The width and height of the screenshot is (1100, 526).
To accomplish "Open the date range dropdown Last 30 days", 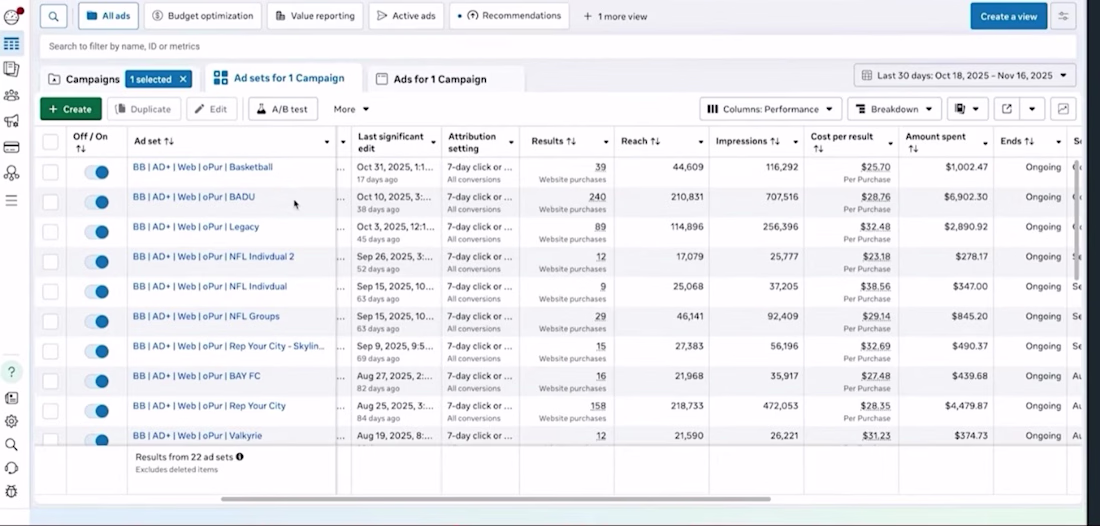I will (965, 75).
